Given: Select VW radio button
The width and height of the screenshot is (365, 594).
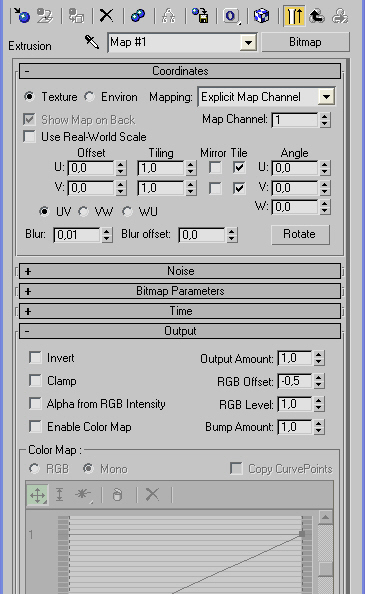Looking at the screenshot, I should click(83, 211).
